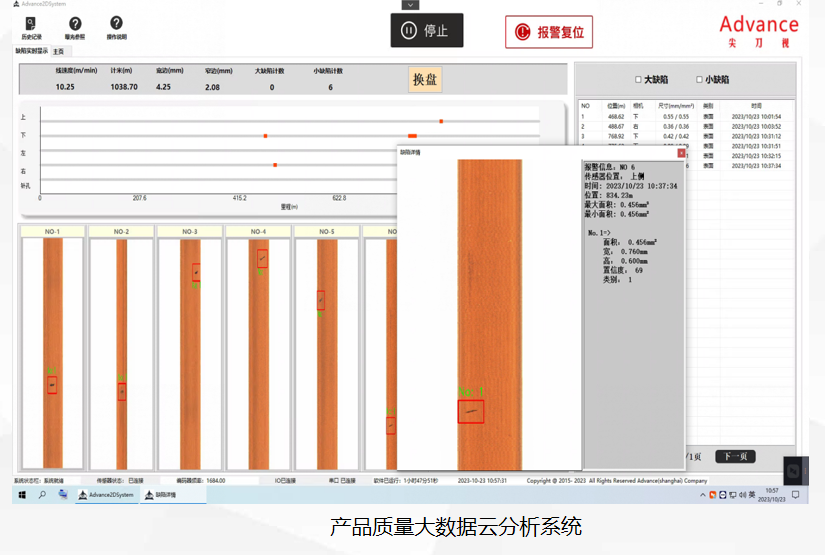This screenshot has width=825, height=555.
Task: Switch to the 主页 home tab
Action: pos(58,52)
